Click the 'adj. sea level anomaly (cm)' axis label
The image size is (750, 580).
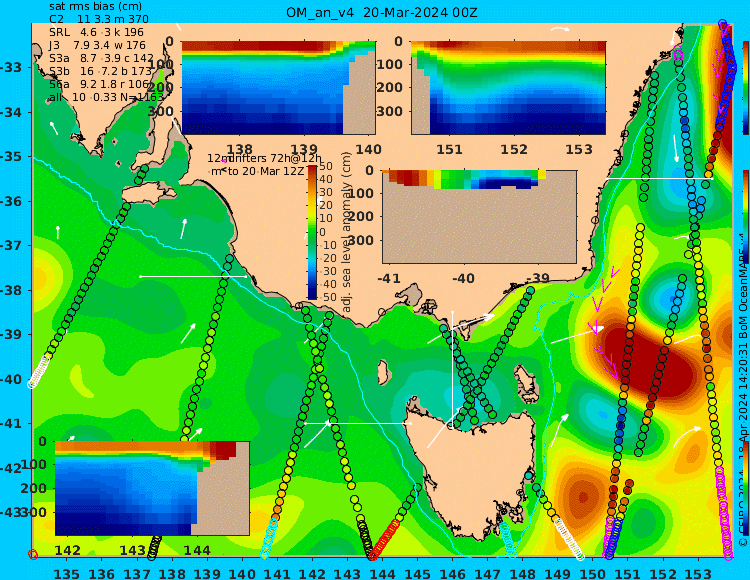tap(347, 232)
